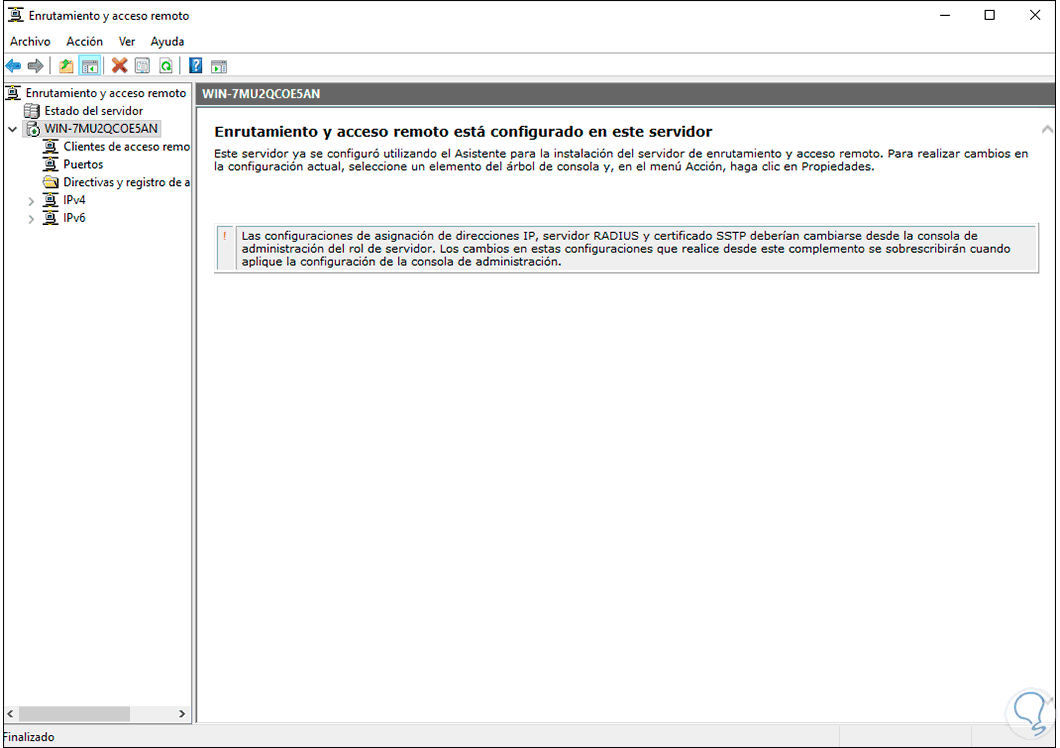Open the Ver menu

tap(127, 41)
